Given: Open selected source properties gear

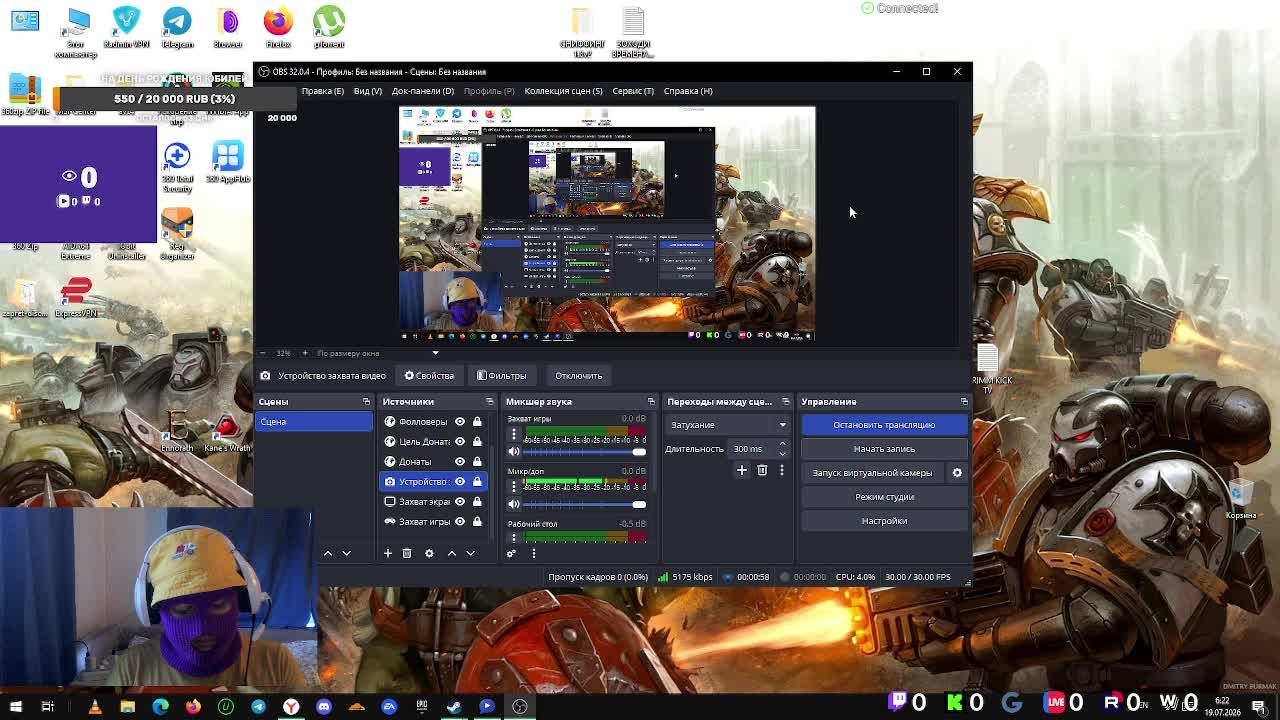Looking at the screenshot, I should click(x=429, y=553).
